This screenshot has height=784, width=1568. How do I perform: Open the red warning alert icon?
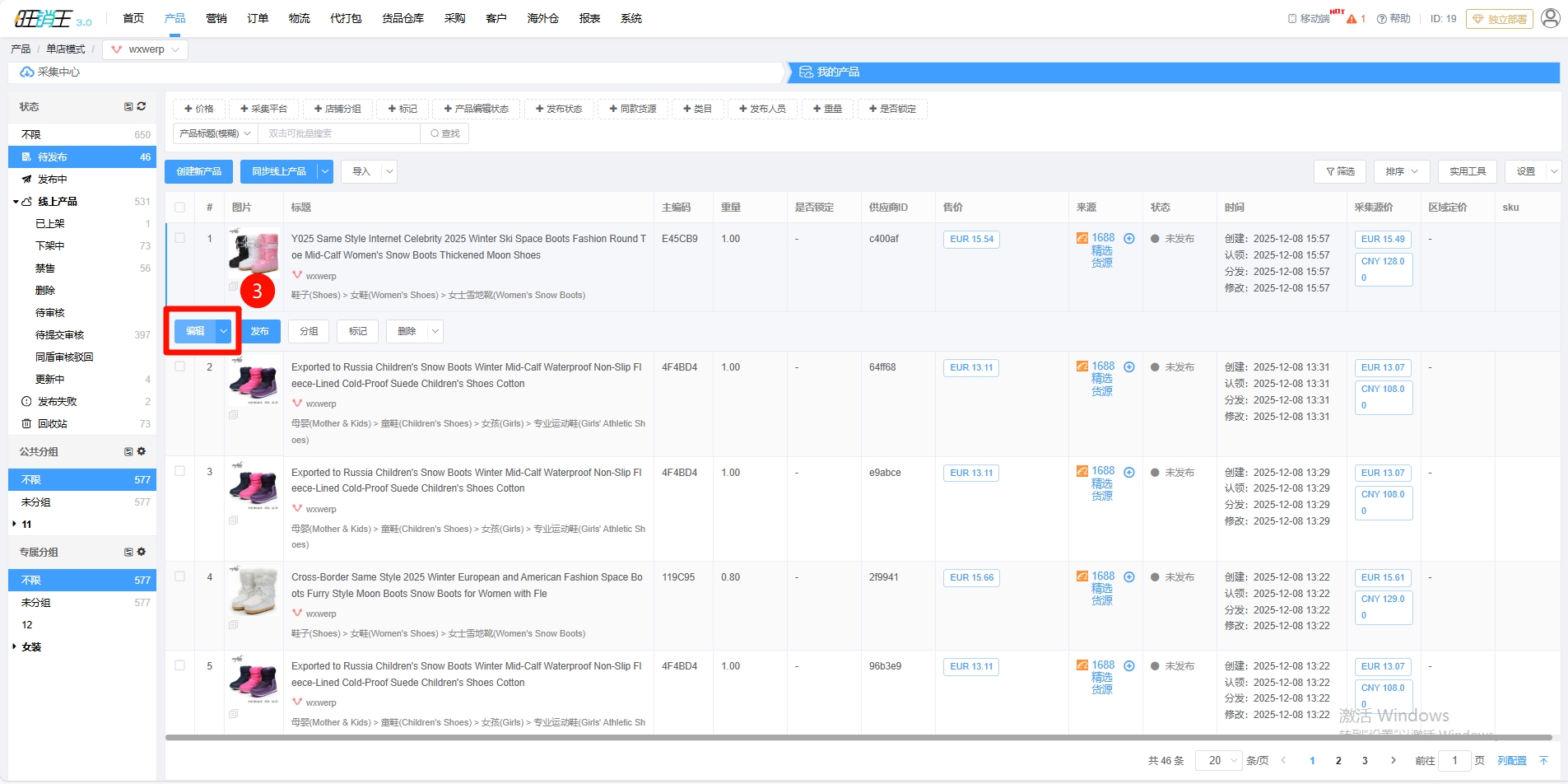click(1352, 19)
